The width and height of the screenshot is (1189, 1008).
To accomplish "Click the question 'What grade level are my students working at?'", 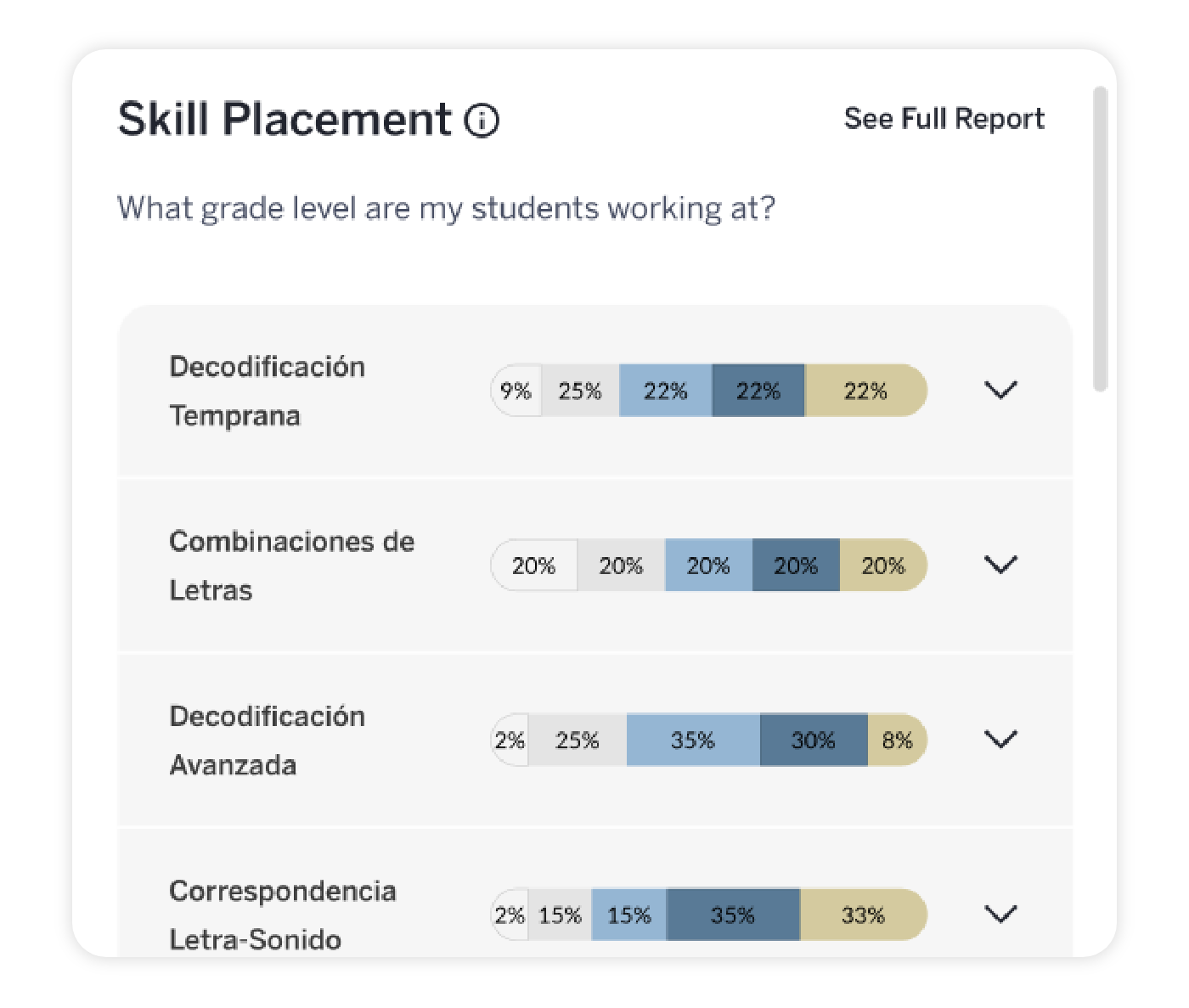I will [x=448, y=208].
